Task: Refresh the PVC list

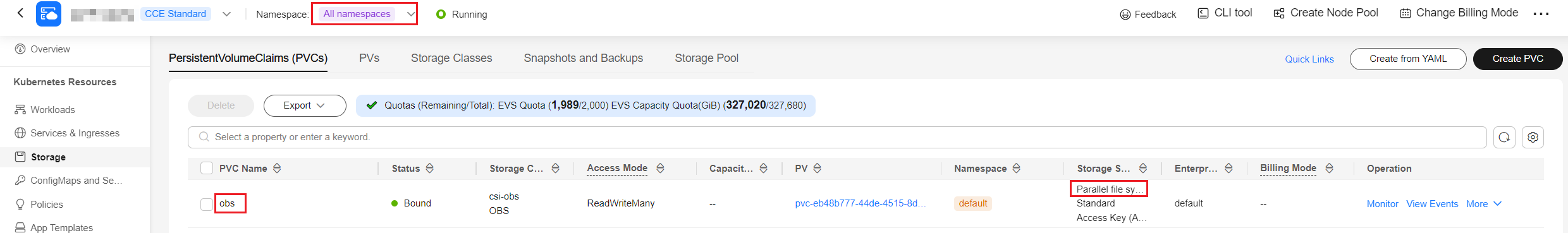Action: 1504,137
